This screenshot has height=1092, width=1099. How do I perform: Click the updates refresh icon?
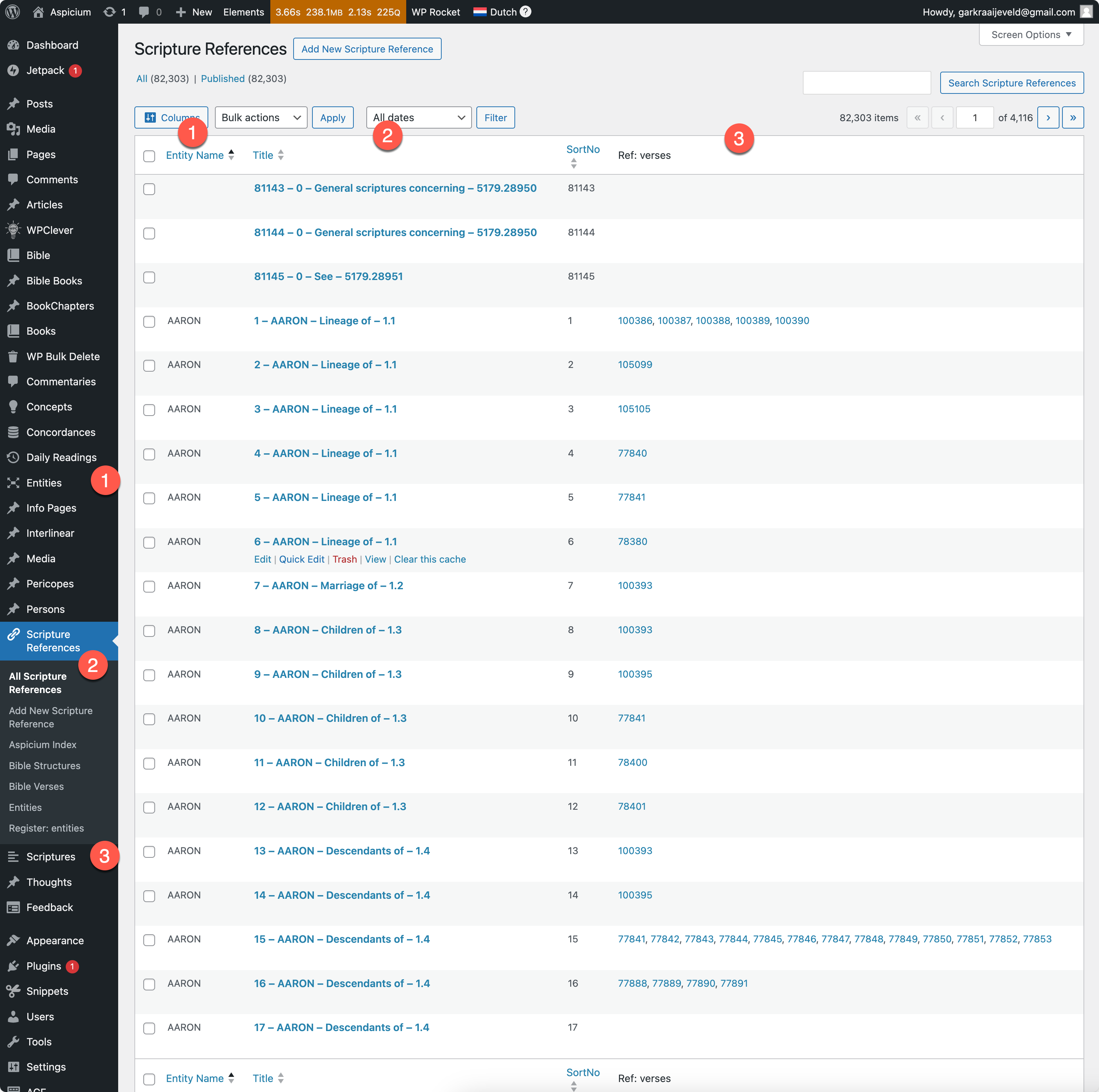click(109, 12)
